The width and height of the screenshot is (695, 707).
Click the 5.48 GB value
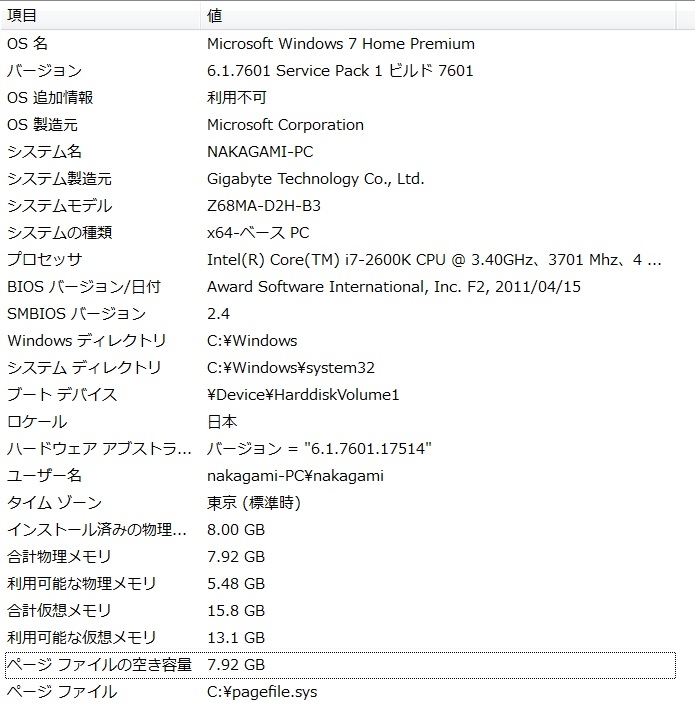coord(236,584)
